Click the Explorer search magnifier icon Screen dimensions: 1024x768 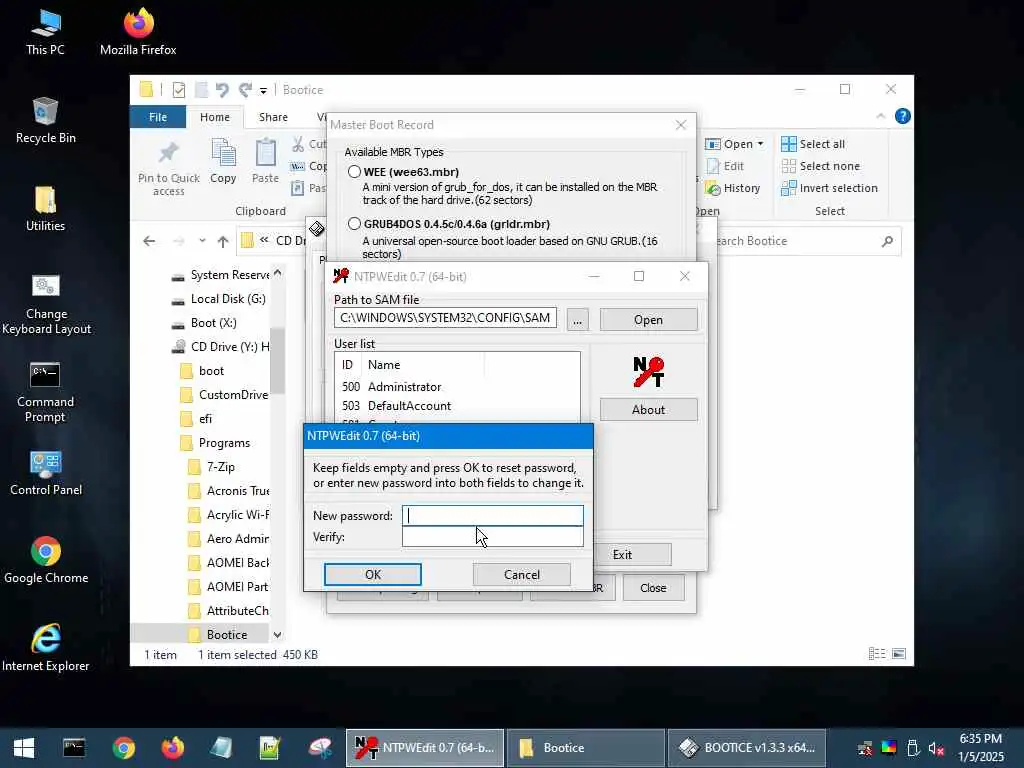(x=887, y=242)
